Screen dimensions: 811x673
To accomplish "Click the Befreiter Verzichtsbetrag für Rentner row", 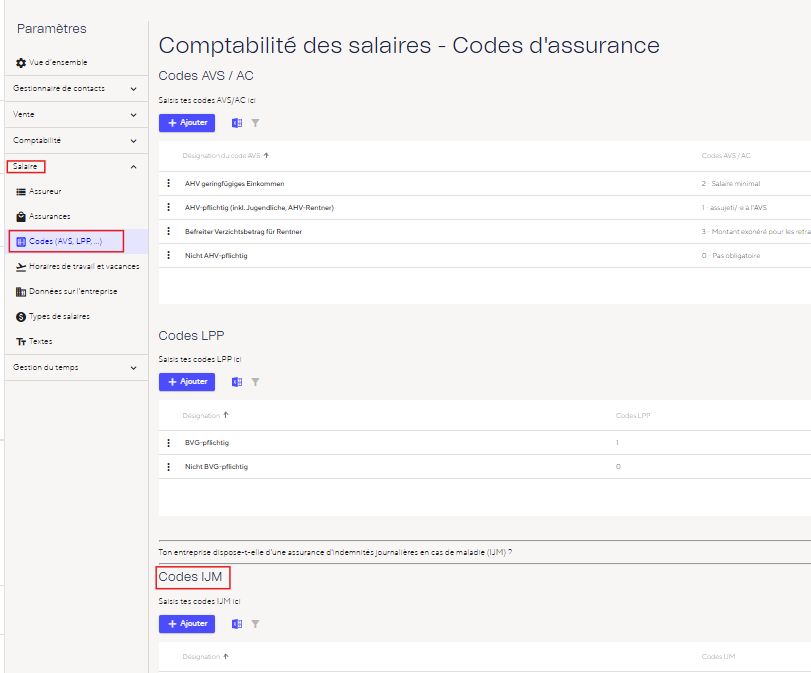I will coord(243,232).
